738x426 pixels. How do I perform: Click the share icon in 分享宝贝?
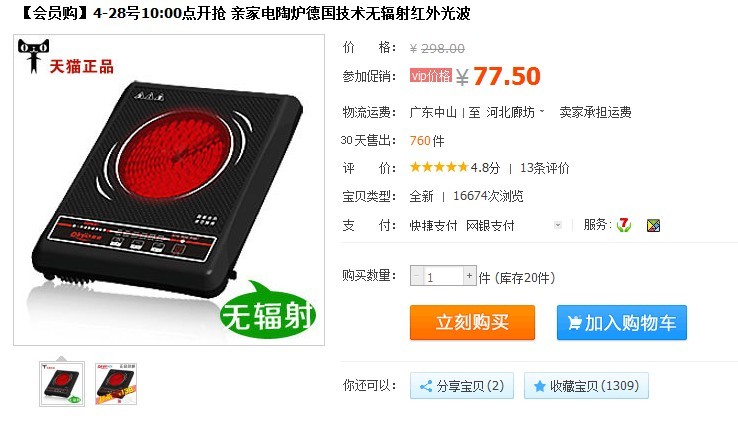tap(426, 386)
